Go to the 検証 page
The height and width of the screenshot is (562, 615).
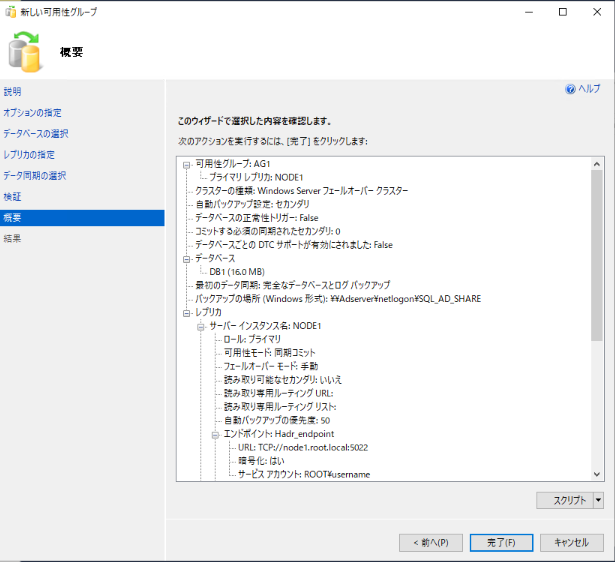tap(13, 197)
